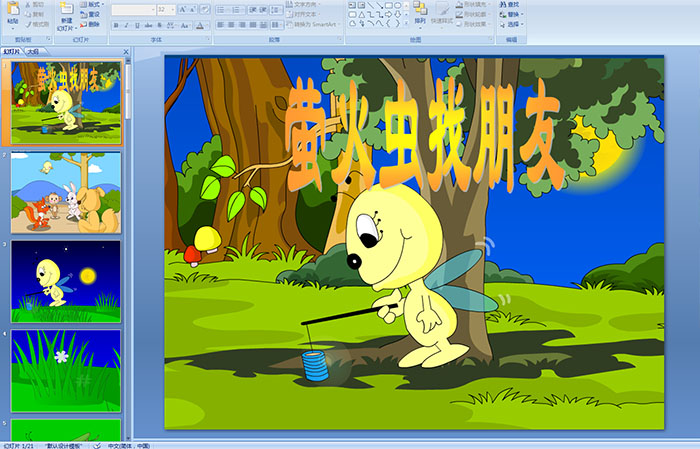Screen dimensions: 700x449
Task: Choose the Oval shape
Action: (397, 5)
